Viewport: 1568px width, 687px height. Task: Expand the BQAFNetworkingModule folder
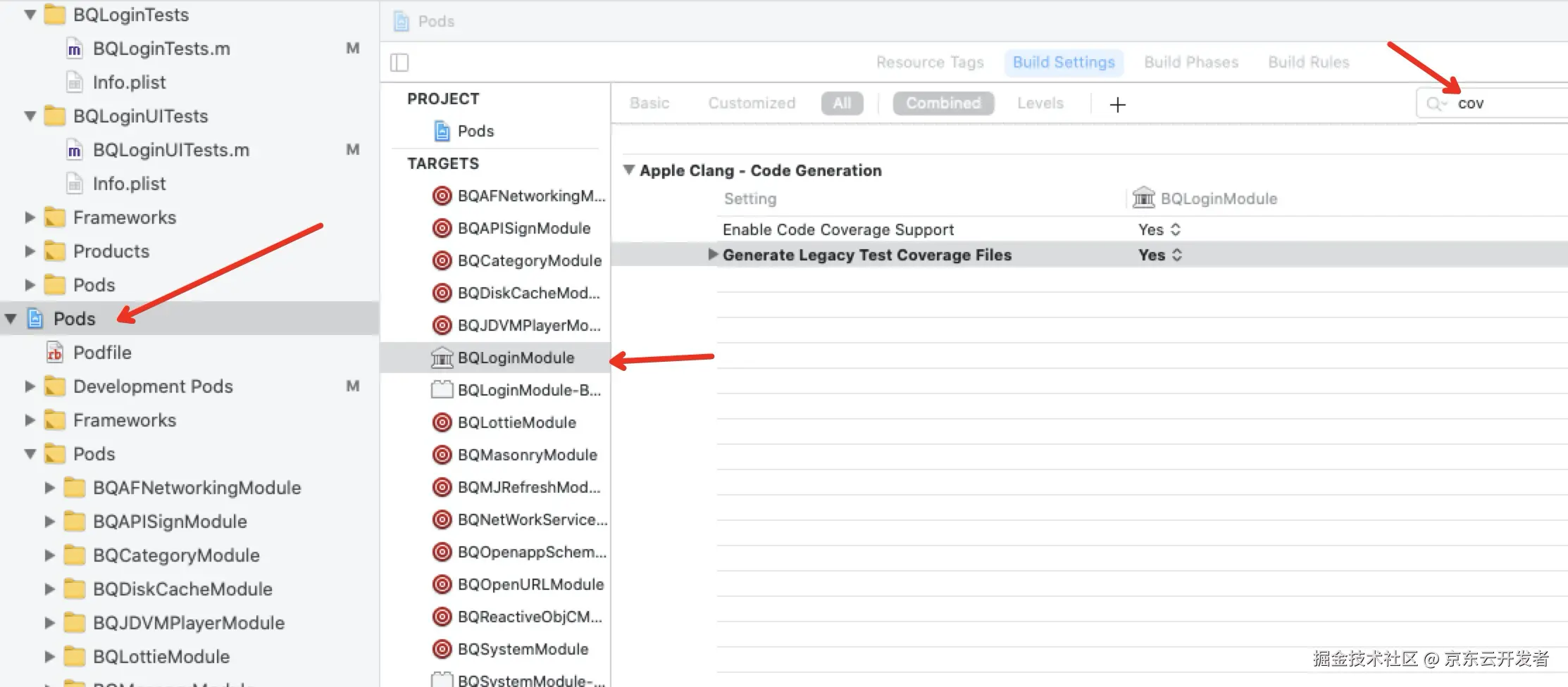pyautogui.click(x=49, y=488)
